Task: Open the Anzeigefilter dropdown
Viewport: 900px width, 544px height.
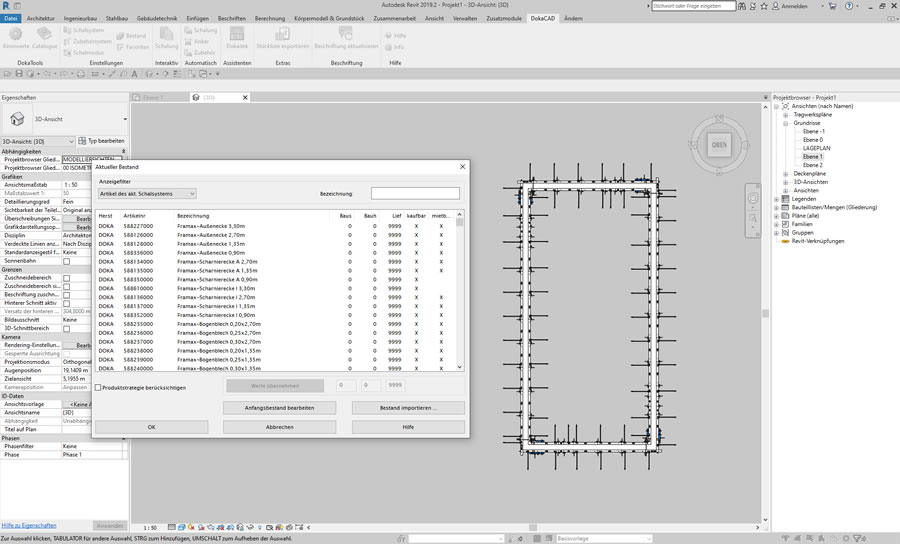Action: click(x=147, y=194)
